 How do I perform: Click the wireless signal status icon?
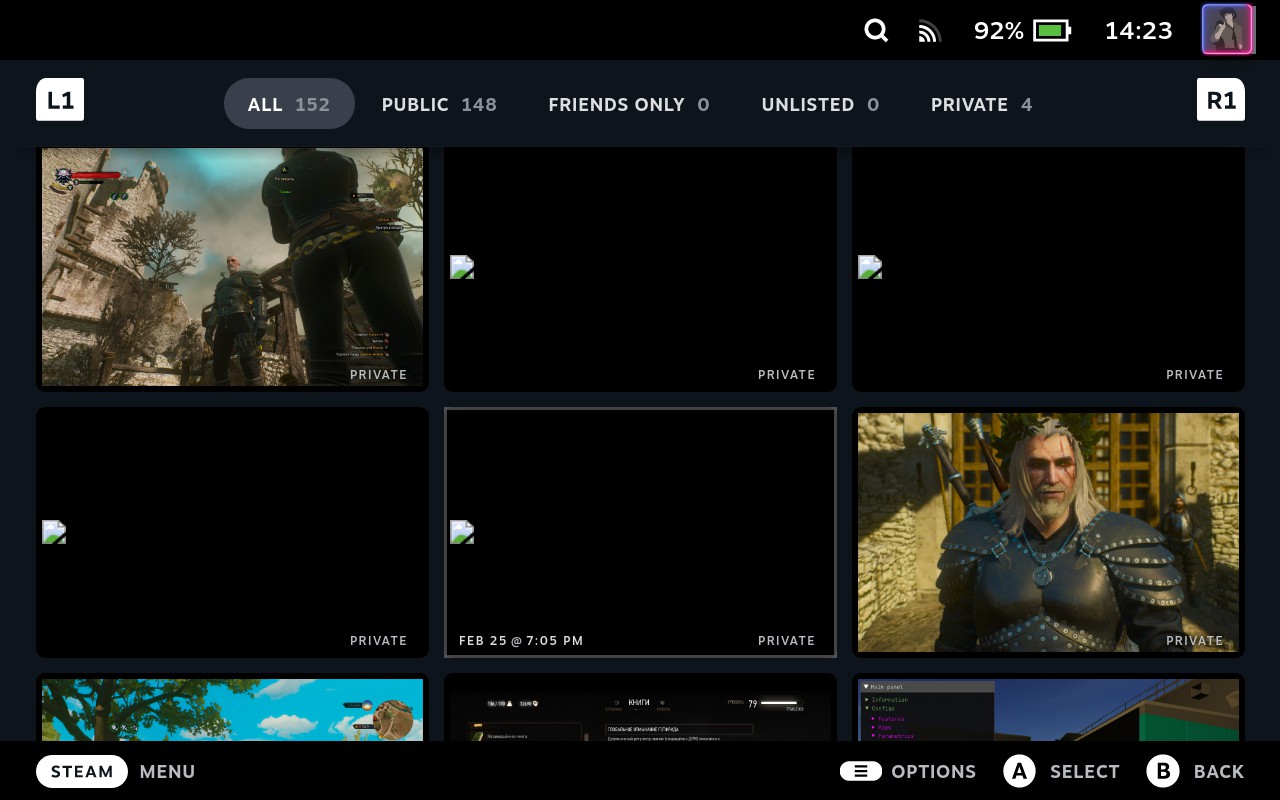tap(930, 32)
